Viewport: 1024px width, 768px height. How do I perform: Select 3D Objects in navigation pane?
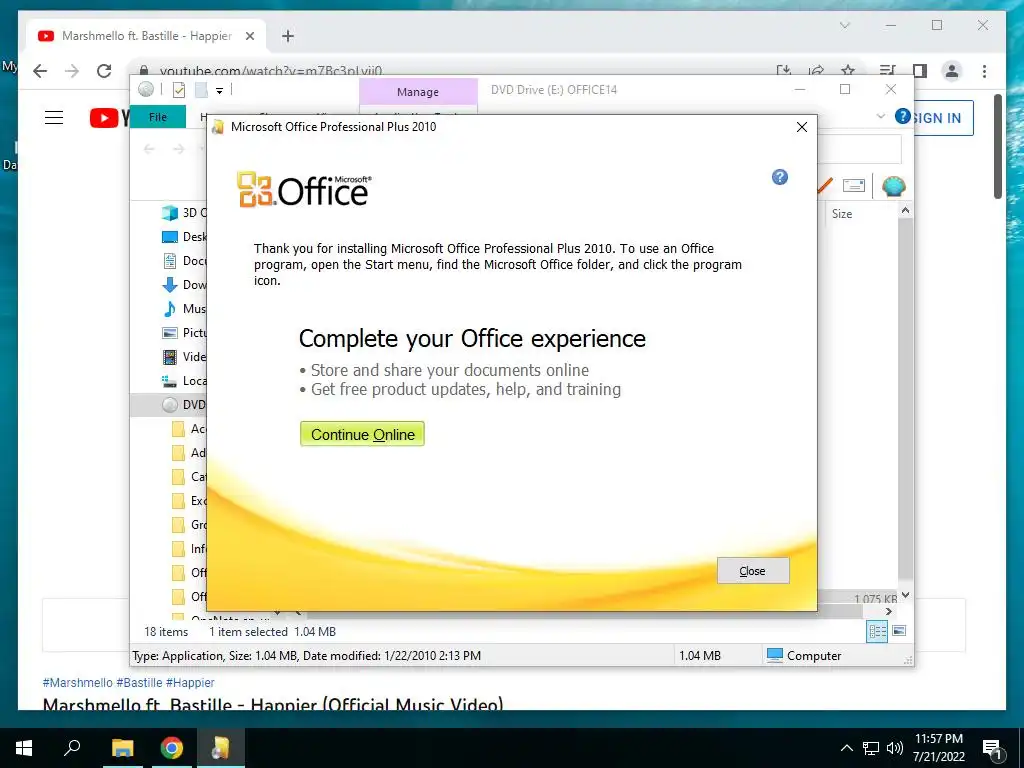click(x=186, y=213)
